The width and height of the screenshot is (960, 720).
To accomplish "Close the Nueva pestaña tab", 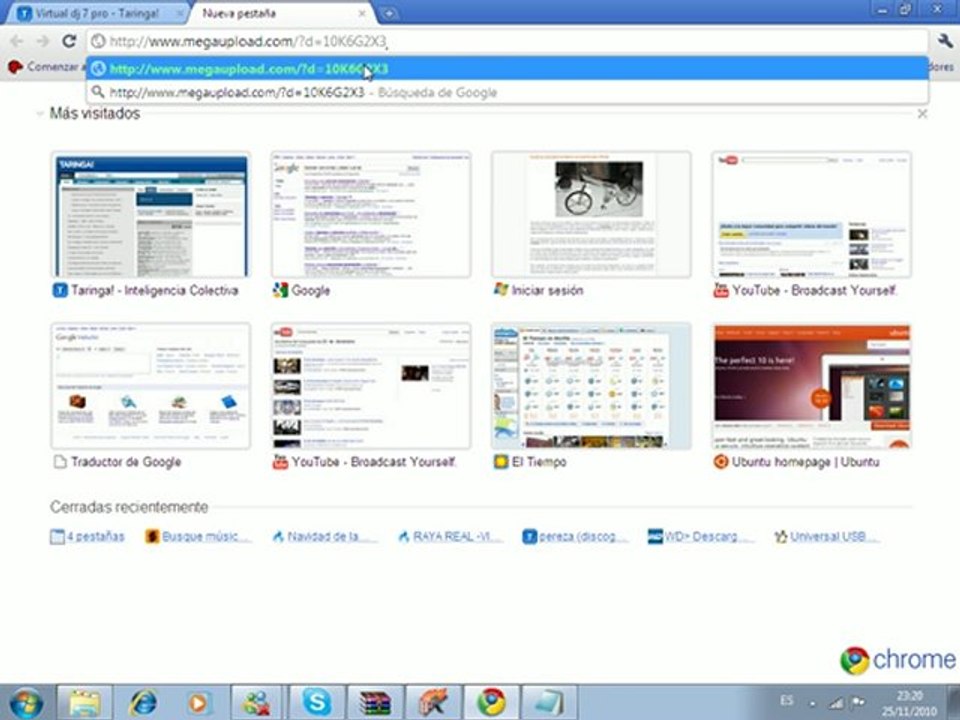I will click(362, 13).
